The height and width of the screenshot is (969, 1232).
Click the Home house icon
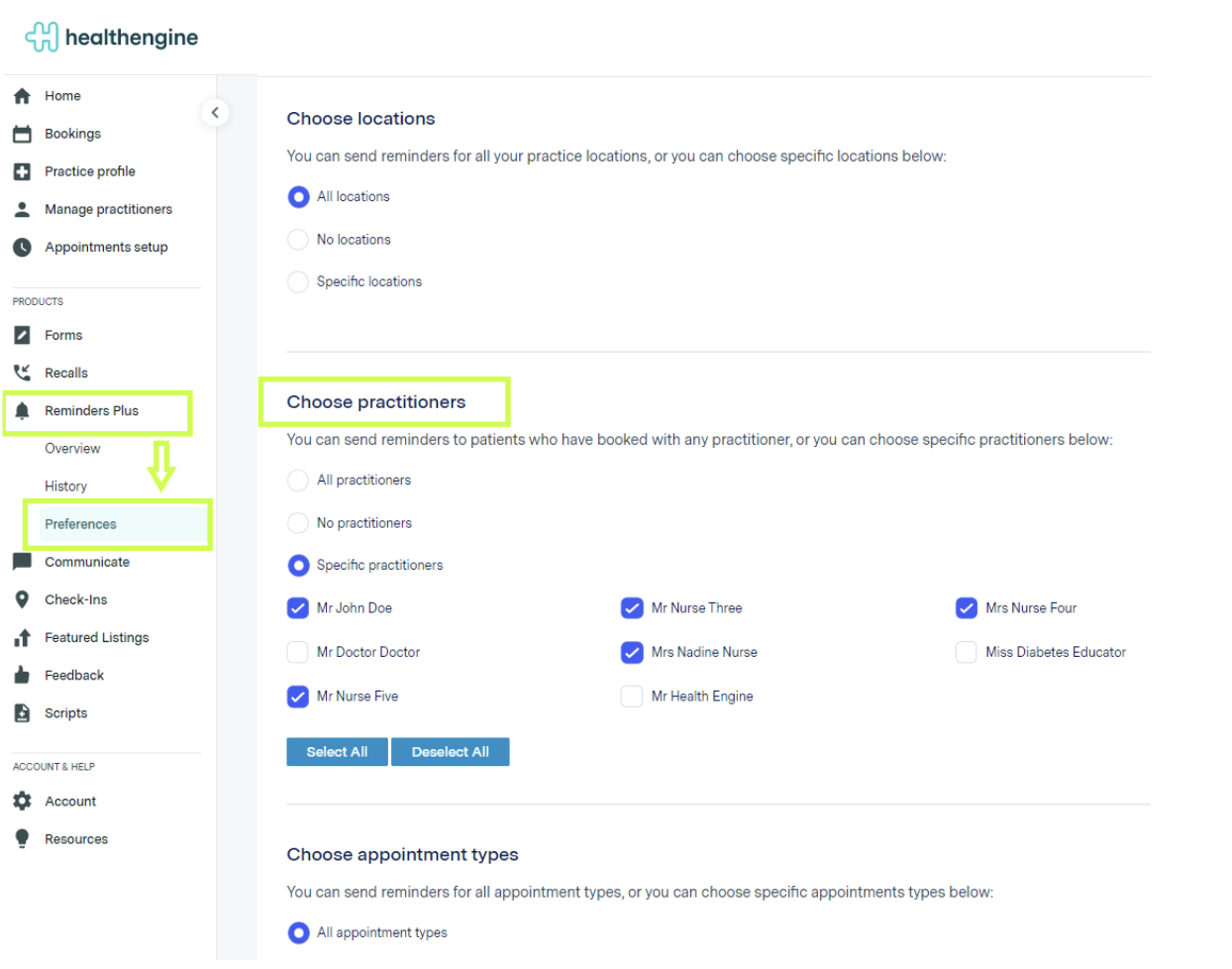[x=22, y=96]
